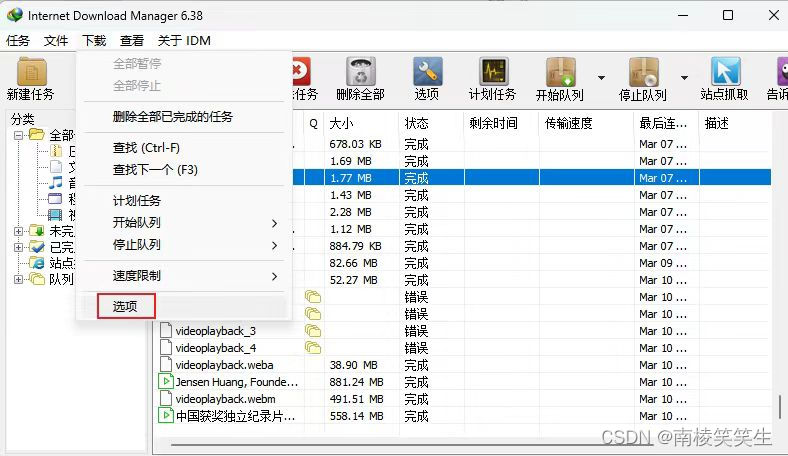This screenshot has height=456, width=788.
Task: Open the 文件 menu
Action: click(56, 40)
